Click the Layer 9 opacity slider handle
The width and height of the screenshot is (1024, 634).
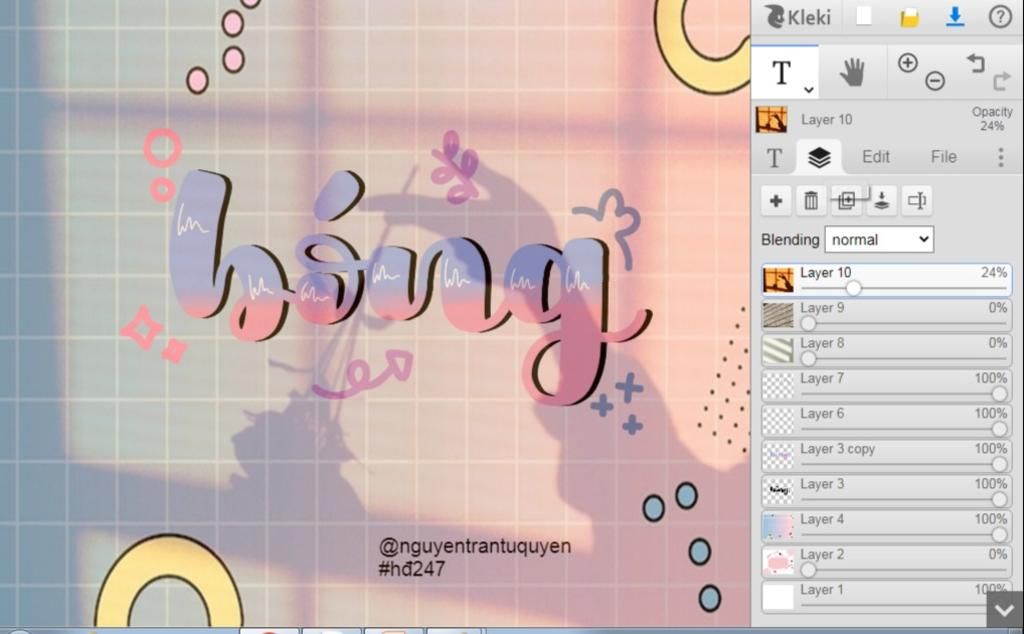808,323
